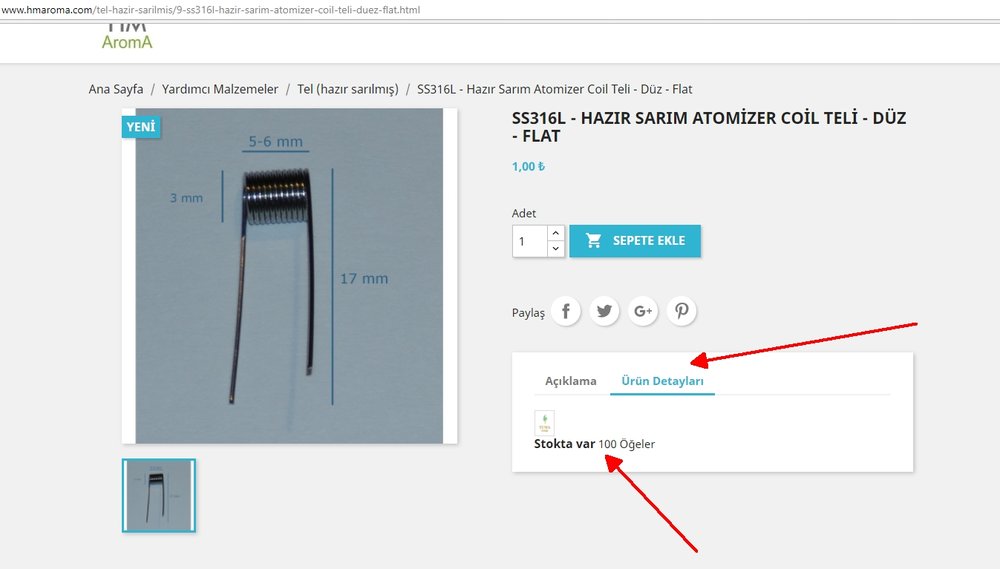Decrease quantity with down arrow
Screen dimensions: 1000x569
tap(555, 249)
